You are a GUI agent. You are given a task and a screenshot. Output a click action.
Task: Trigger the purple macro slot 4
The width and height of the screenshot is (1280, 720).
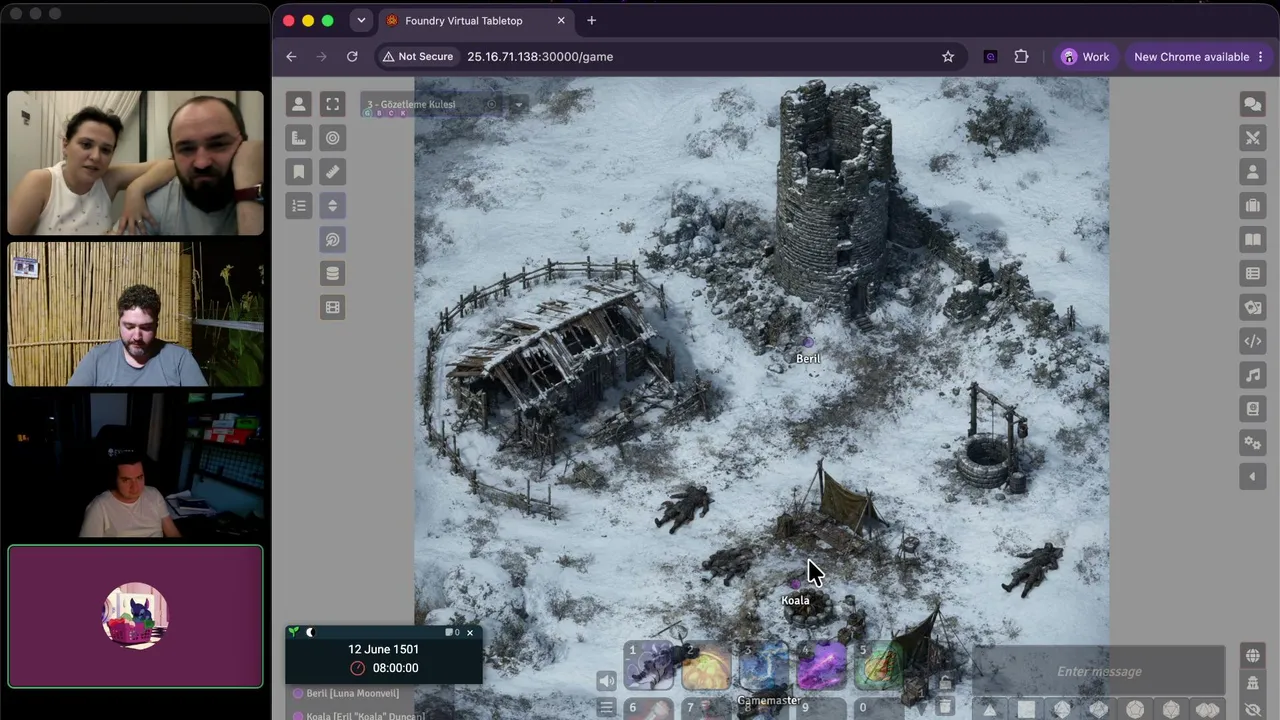[820, 667]
